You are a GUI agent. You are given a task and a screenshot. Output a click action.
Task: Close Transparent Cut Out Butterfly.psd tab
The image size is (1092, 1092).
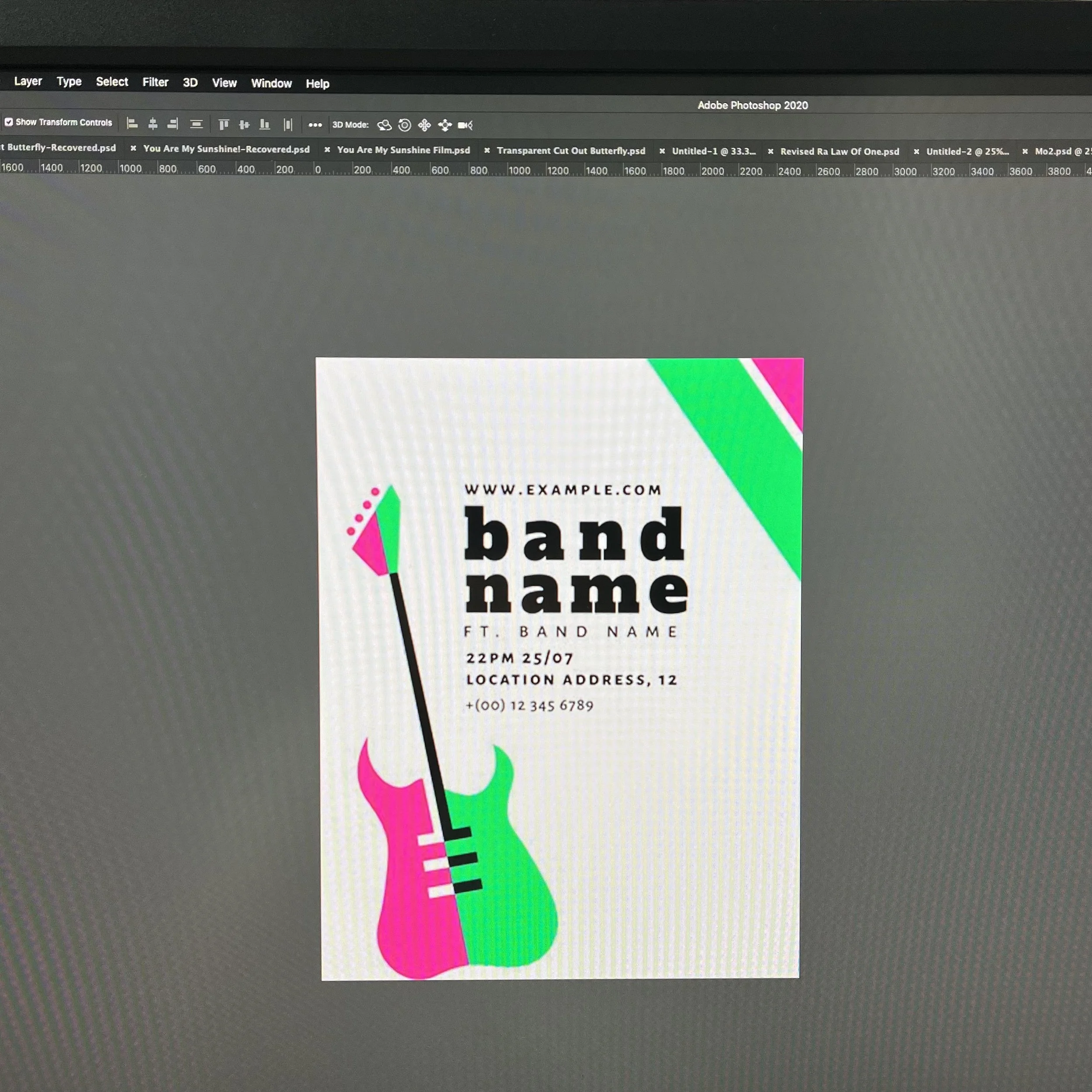pyautogui.click(x=487, y=150)
